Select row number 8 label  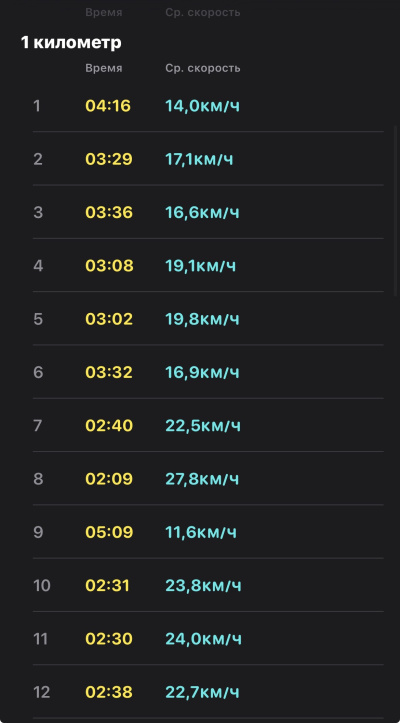(38, 479)
